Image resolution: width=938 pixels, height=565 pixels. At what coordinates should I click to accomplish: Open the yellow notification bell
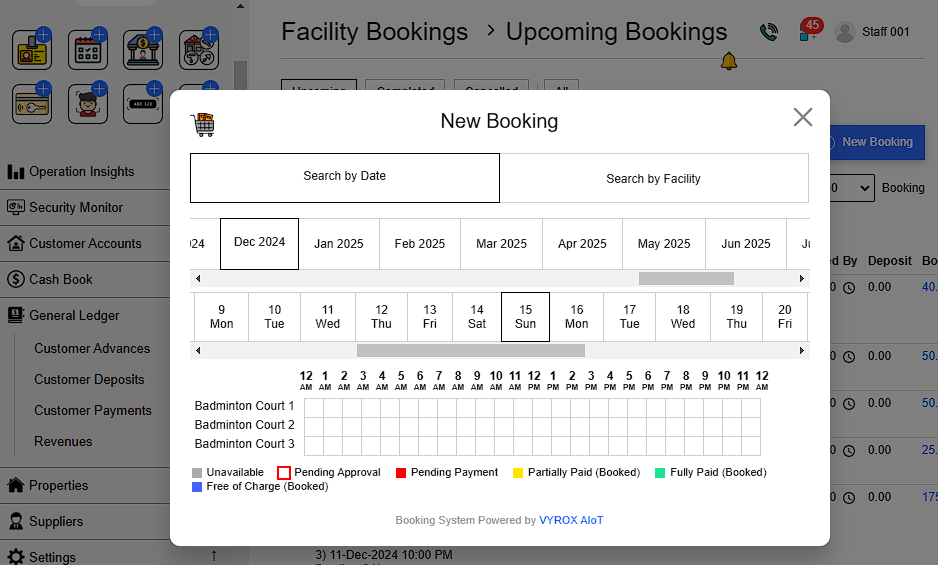click(x=729, y=62)
